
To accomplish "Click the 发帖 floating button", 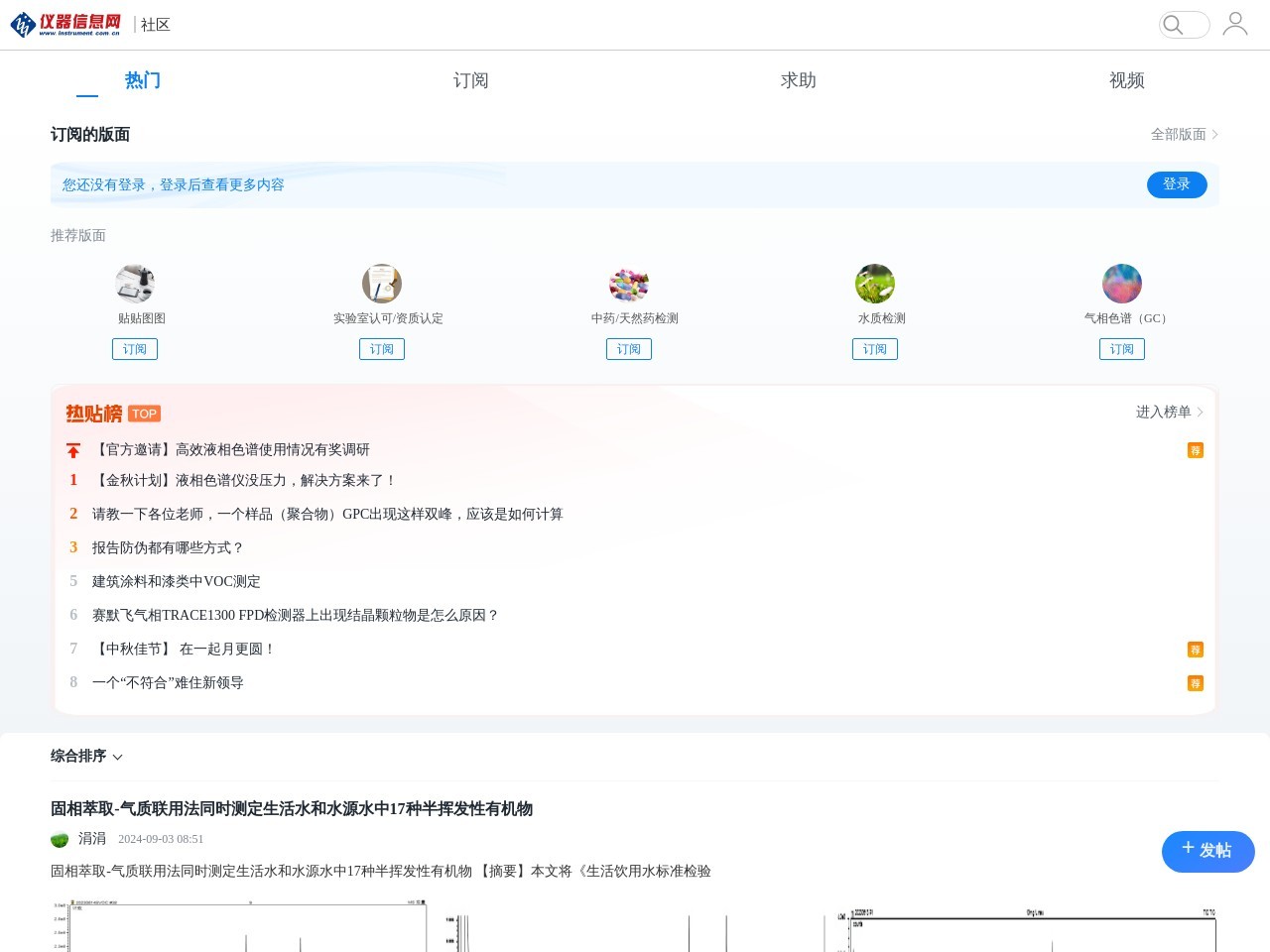I will (1207, 851).
